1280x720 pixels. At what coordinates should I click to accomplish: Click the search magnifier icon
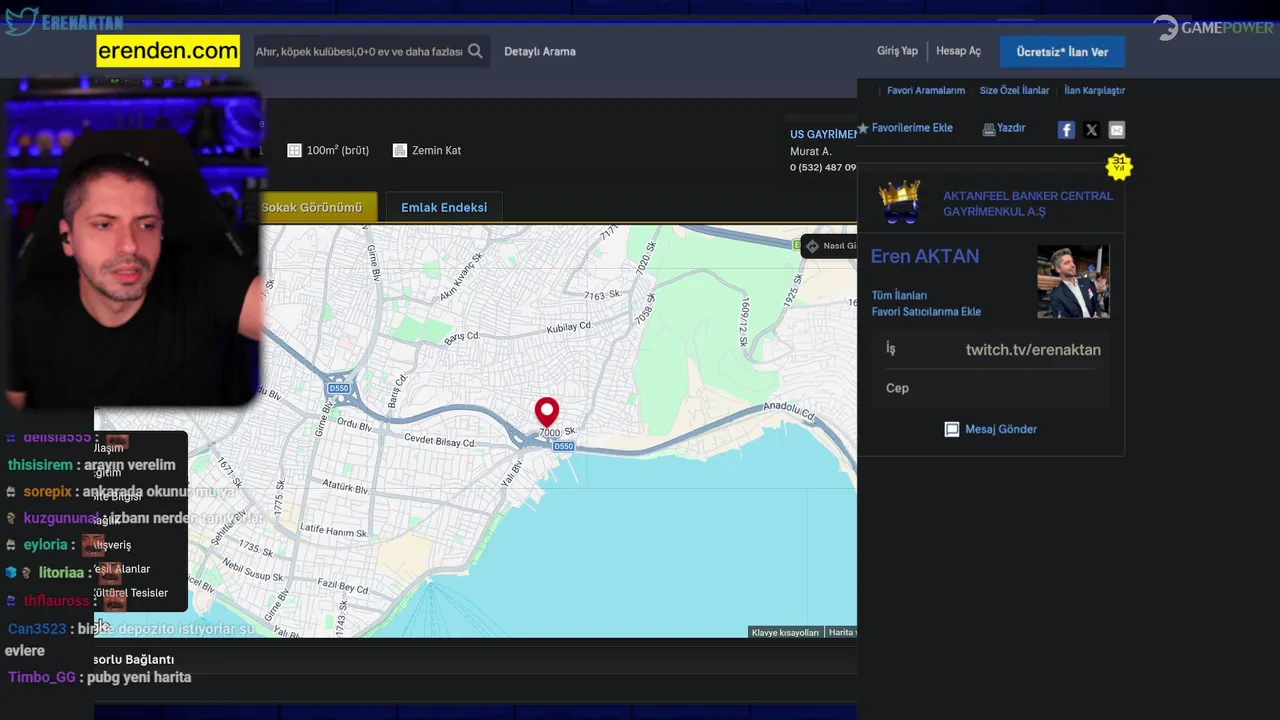click(475, 51)
